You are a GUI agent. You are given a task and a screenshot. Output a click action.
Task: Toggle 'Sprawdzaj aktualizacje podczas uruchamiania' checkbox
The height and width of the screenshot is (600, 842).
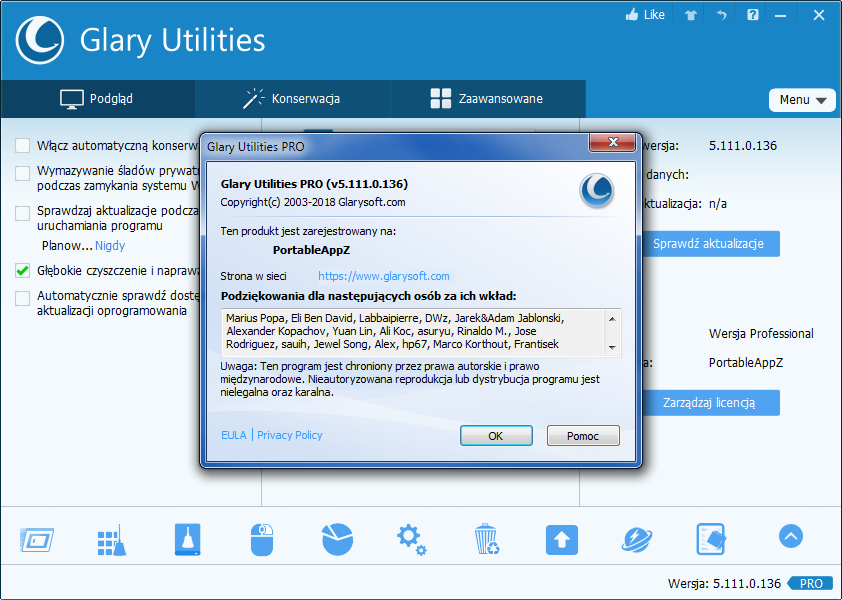(x=23, y=213)
